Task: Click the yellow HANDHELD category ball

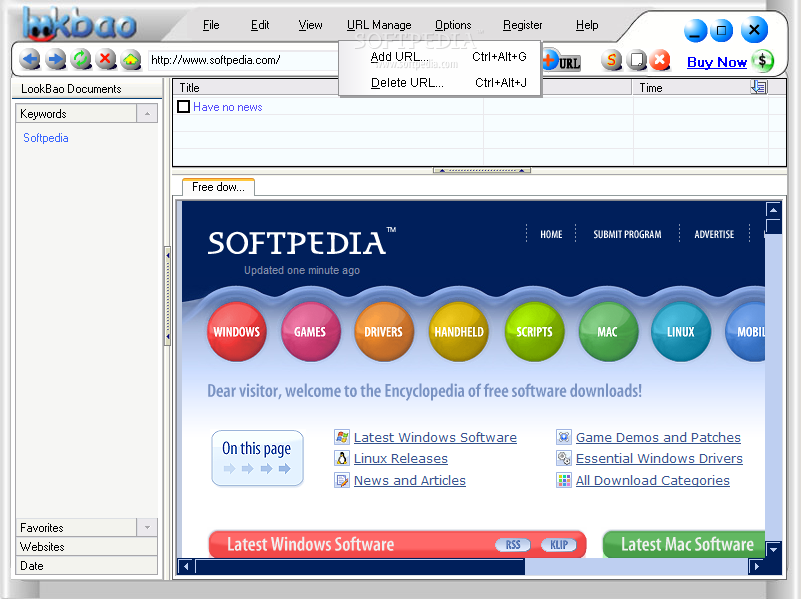Action: point(459,332)
